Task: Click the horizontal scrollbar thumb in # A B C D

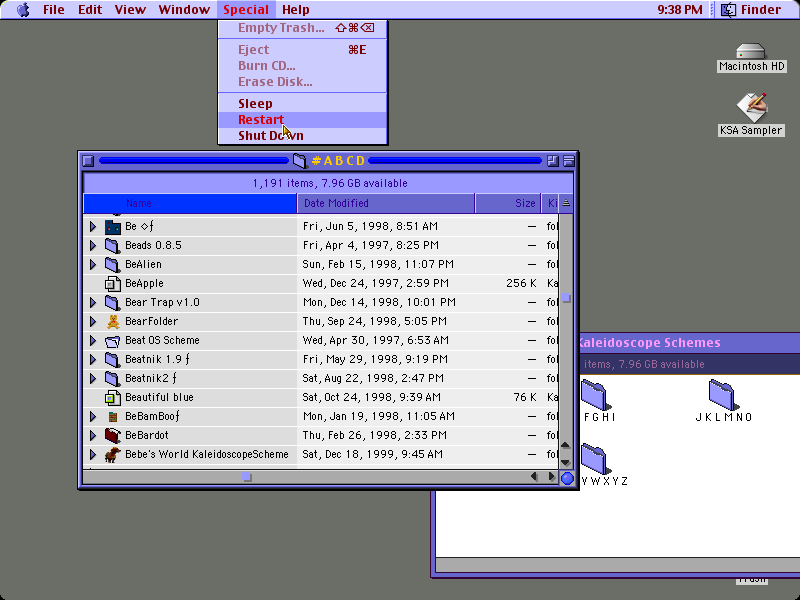Action: coord(247,477)
